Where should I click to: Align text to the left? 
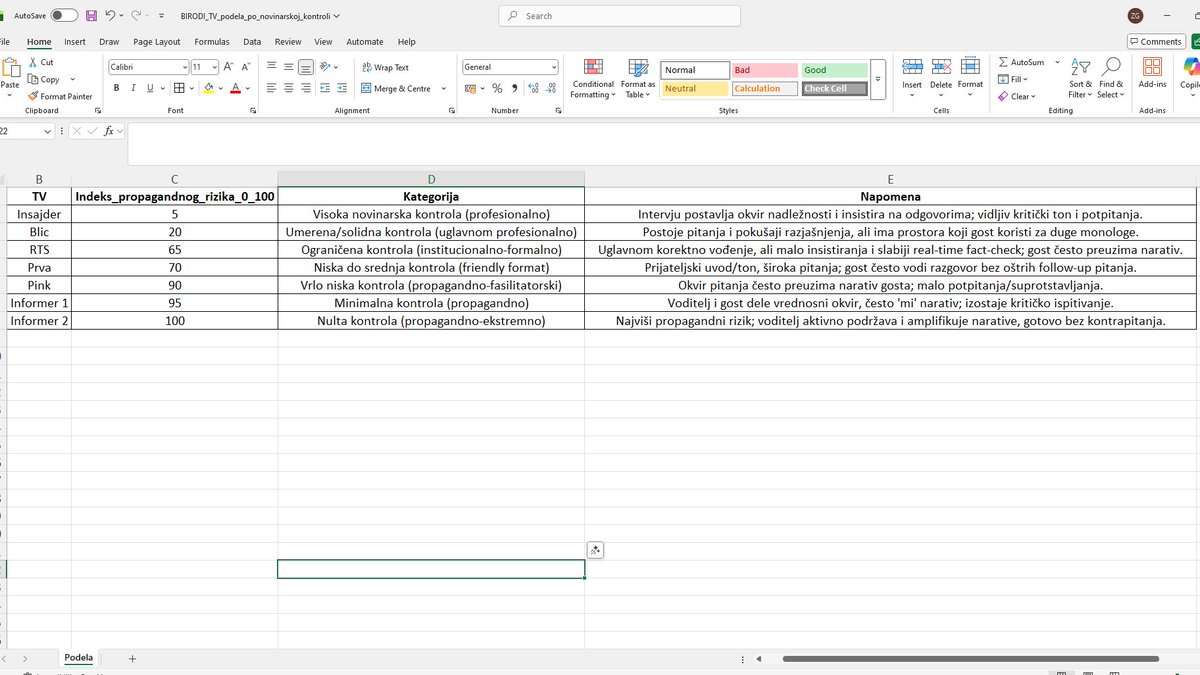tap(272, 88)
